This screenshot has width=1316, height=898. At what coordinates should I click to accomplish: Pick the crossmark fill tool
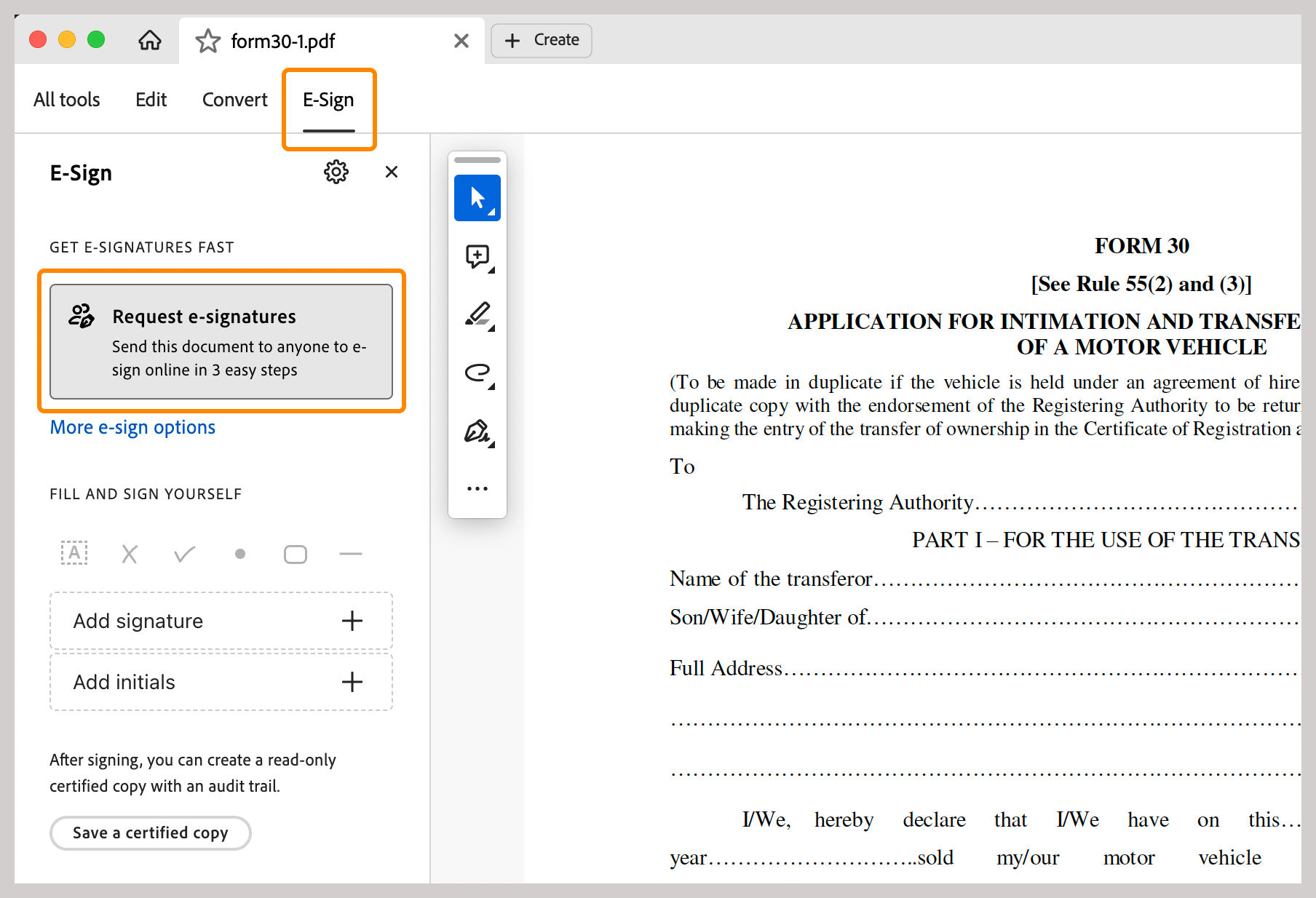point(130,555)
